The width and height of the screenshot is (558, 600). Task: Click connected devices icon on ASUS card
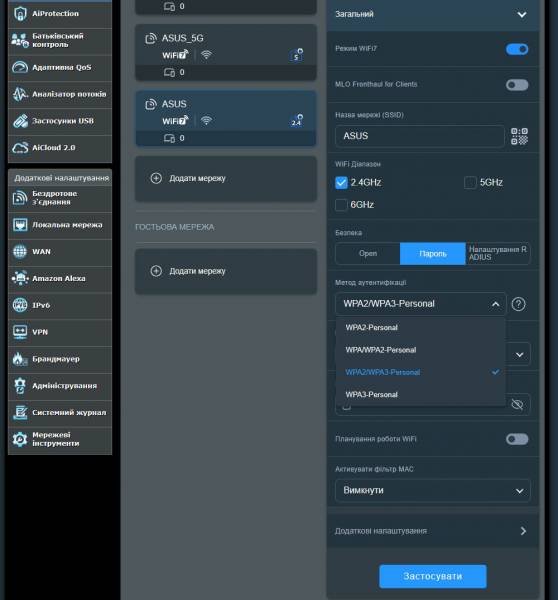click(x=169, y=138)
